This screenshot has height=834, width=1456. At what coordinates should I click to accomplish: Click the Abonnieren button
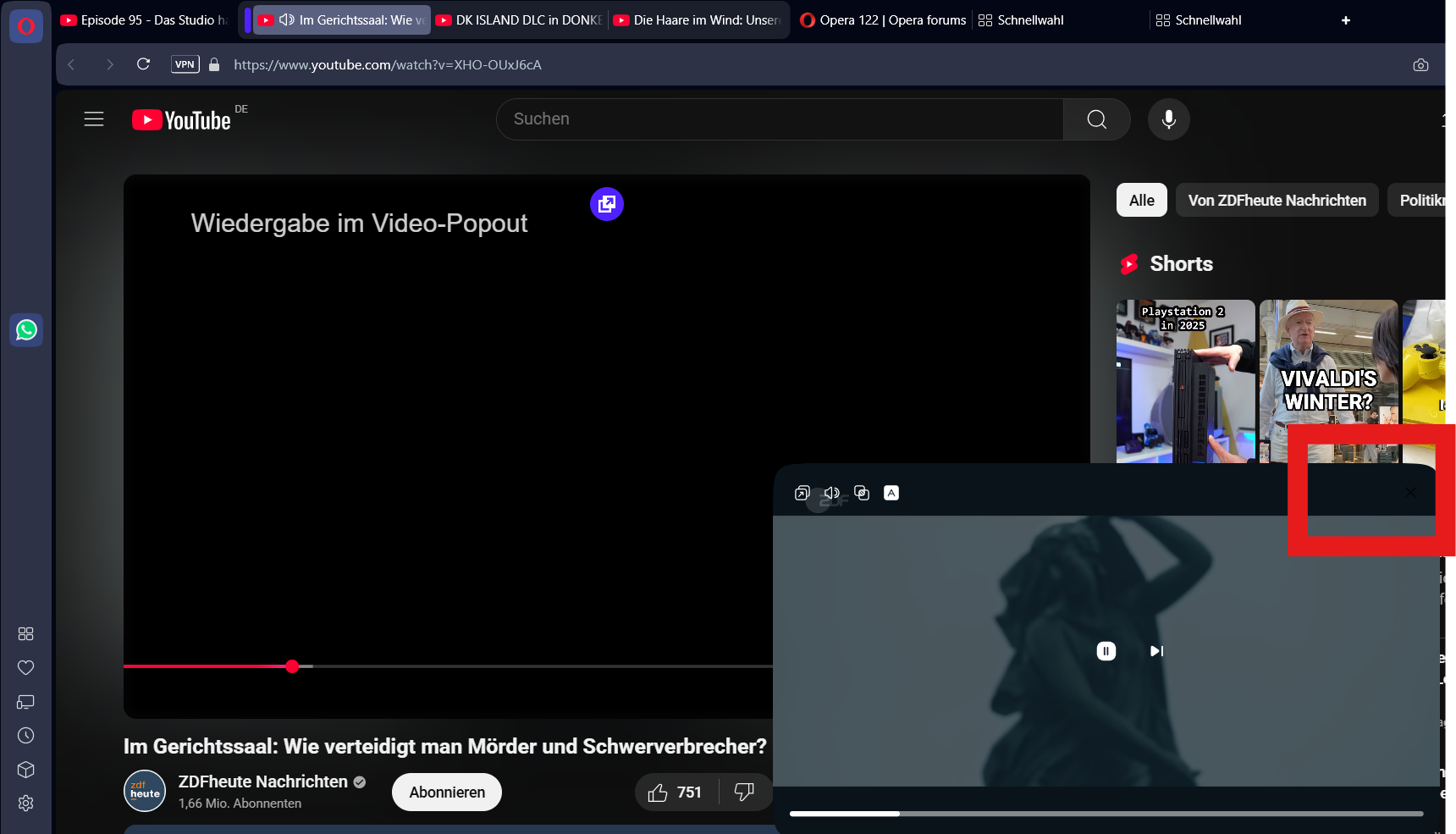coord(447,793)
